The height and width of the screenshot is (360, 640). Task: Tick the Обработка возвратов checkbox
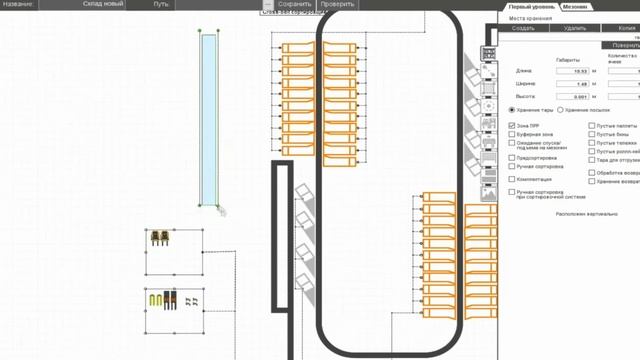point(592,173)
